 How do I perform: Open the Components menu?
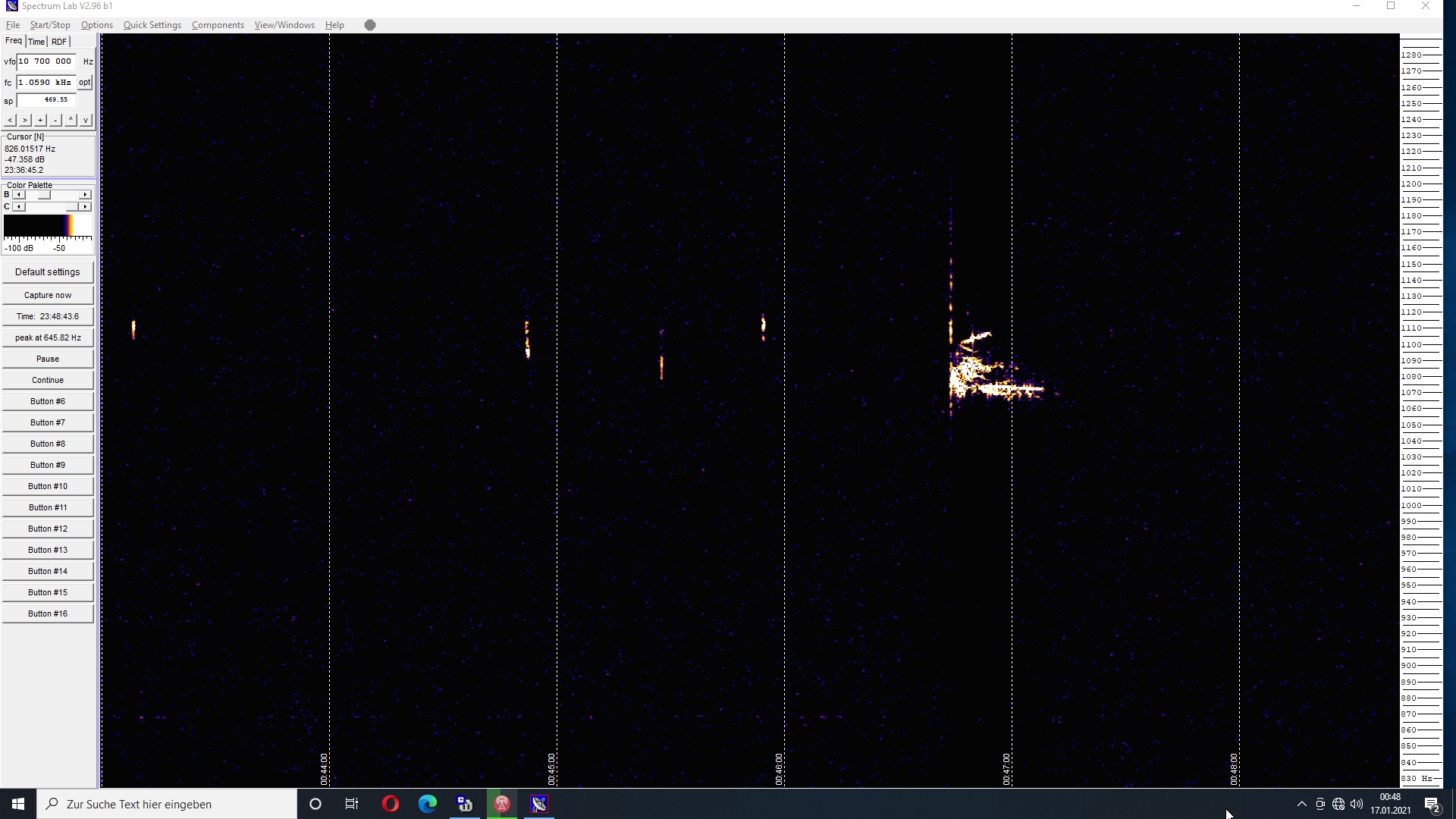pyautogui.click(x=218, y=25)
